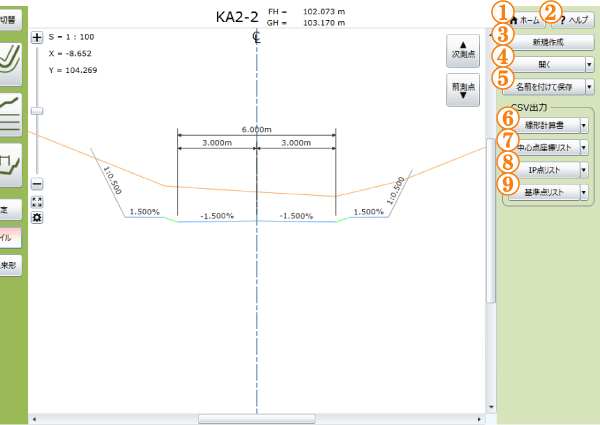Click the GH value 103.170 m
Viewport: 600px width, 425px height.
pyautogui.click(x=324, y=23)
